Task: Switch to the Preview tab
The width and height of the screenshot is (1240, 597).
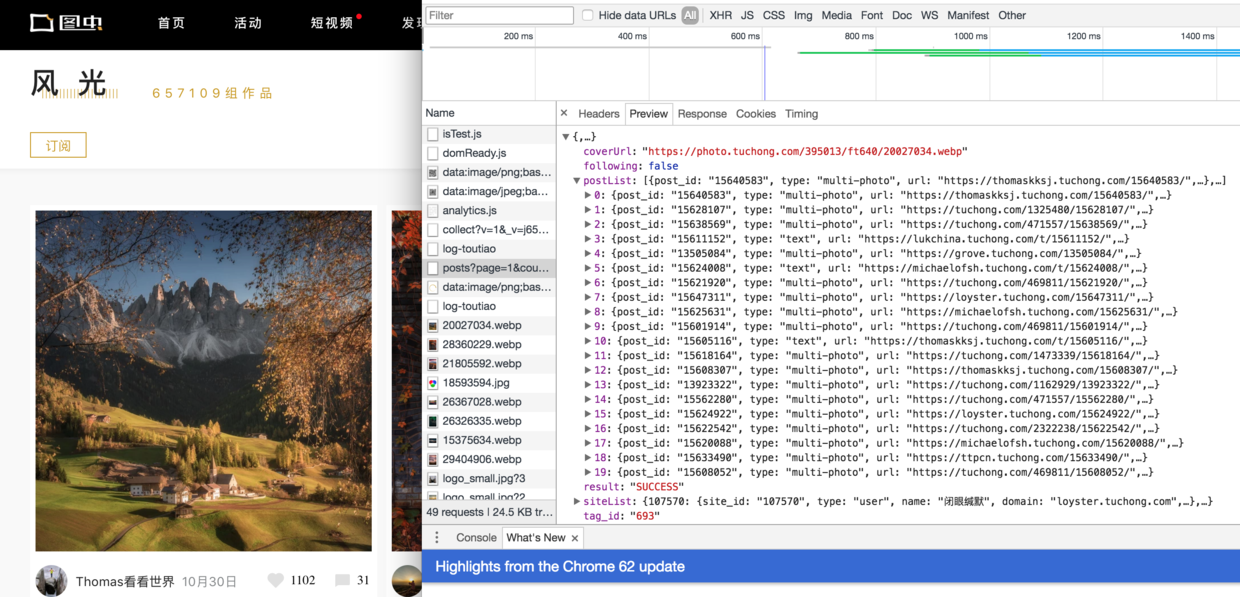Action: (648, 114)
